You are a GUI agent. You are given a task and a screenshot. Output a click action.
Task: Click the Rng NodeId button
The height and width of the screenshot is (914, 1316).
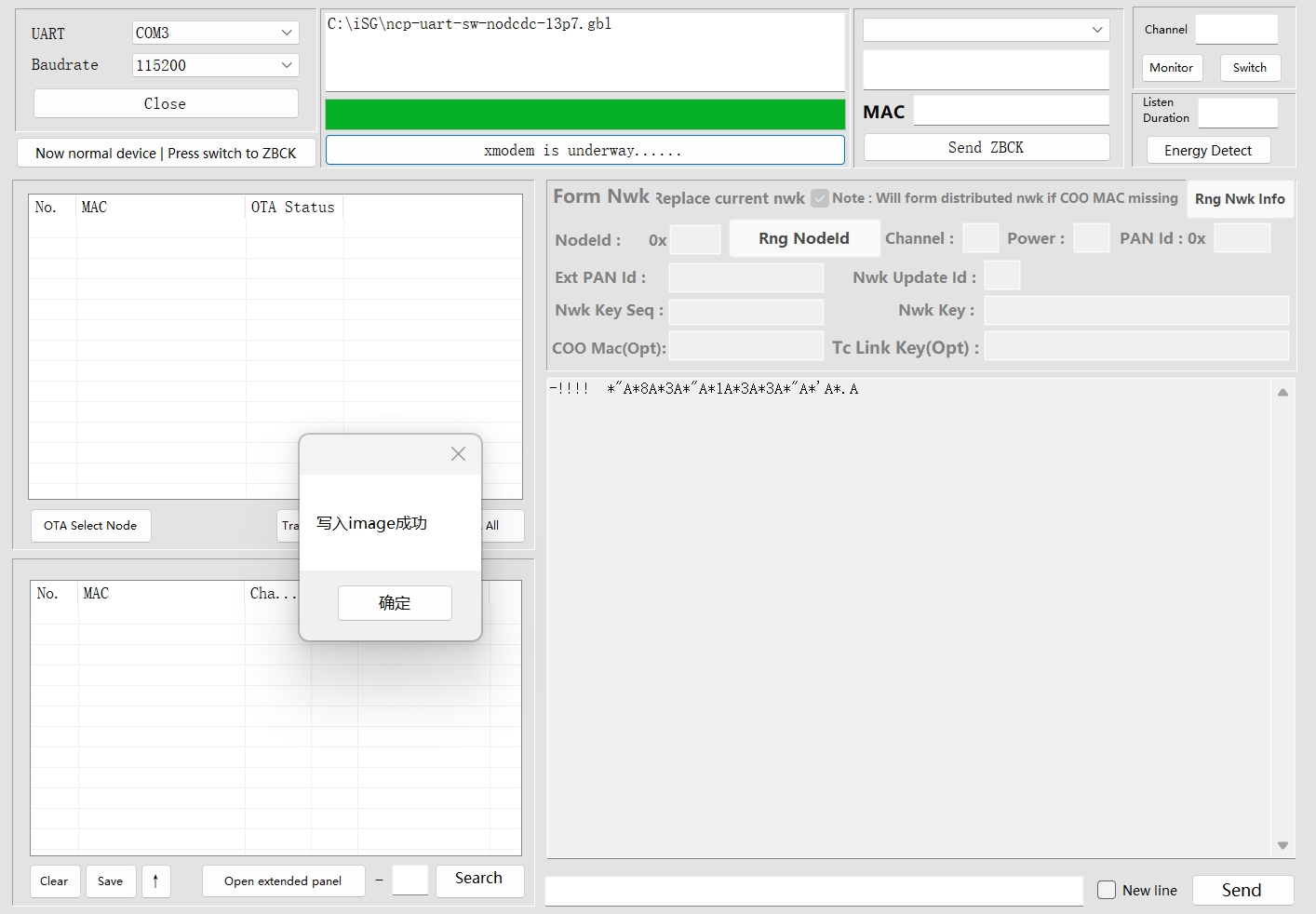click(x=803, y=238)
